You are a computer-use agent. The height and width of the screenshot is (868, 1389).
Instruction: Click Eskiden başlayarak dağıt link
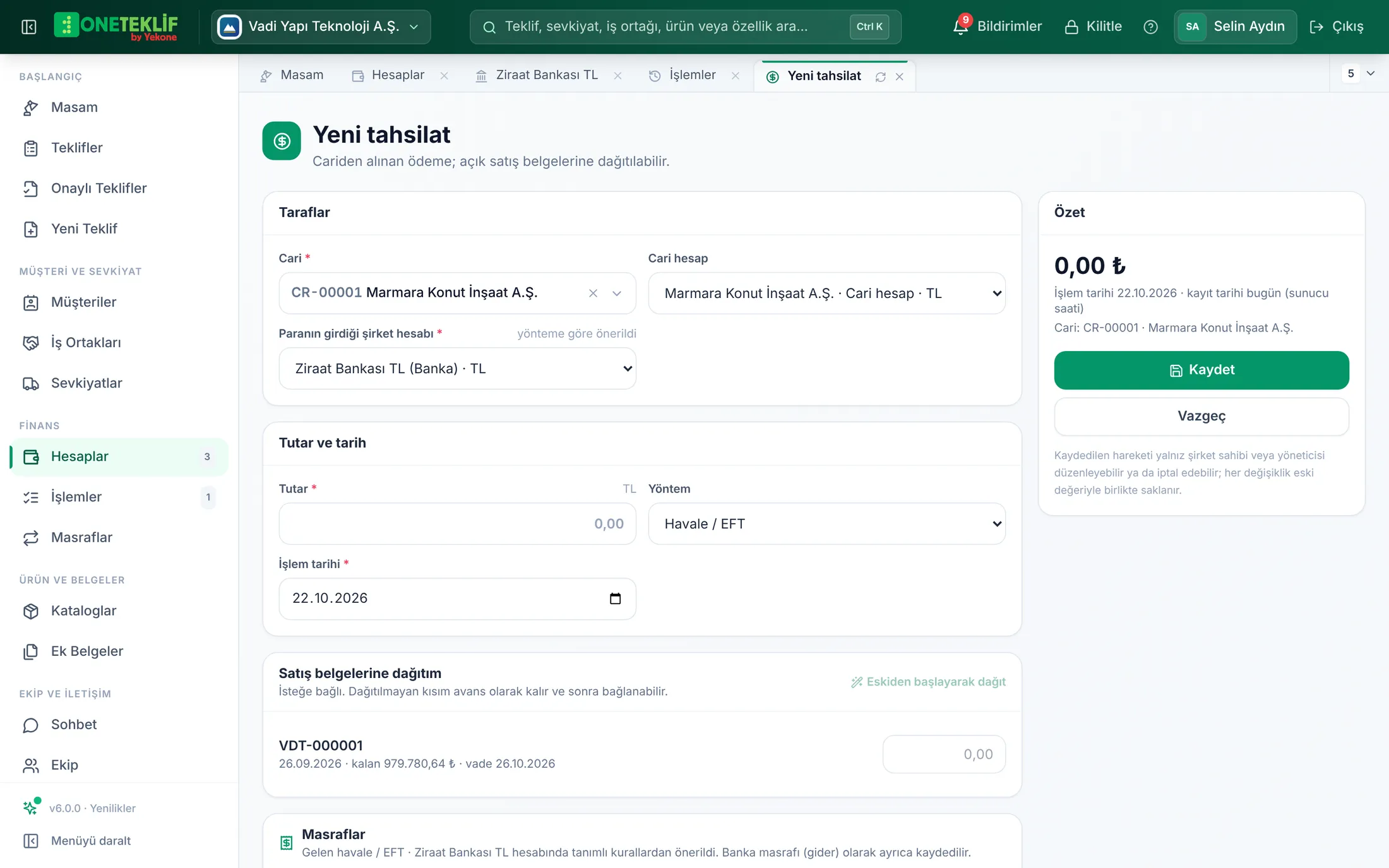point(928,682)
